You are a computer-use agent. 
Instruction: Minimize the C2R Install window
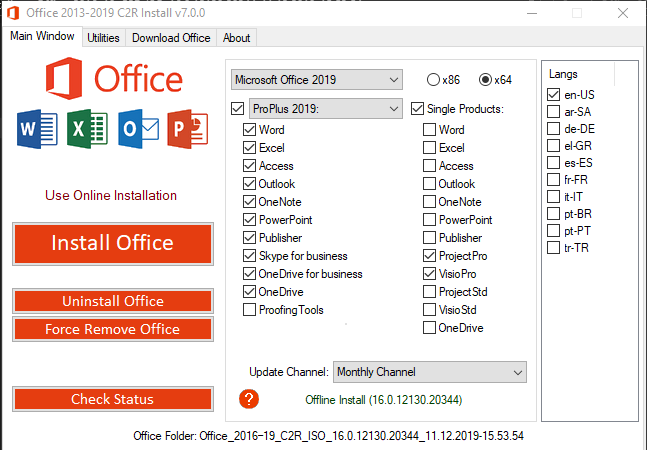(532, 13)
